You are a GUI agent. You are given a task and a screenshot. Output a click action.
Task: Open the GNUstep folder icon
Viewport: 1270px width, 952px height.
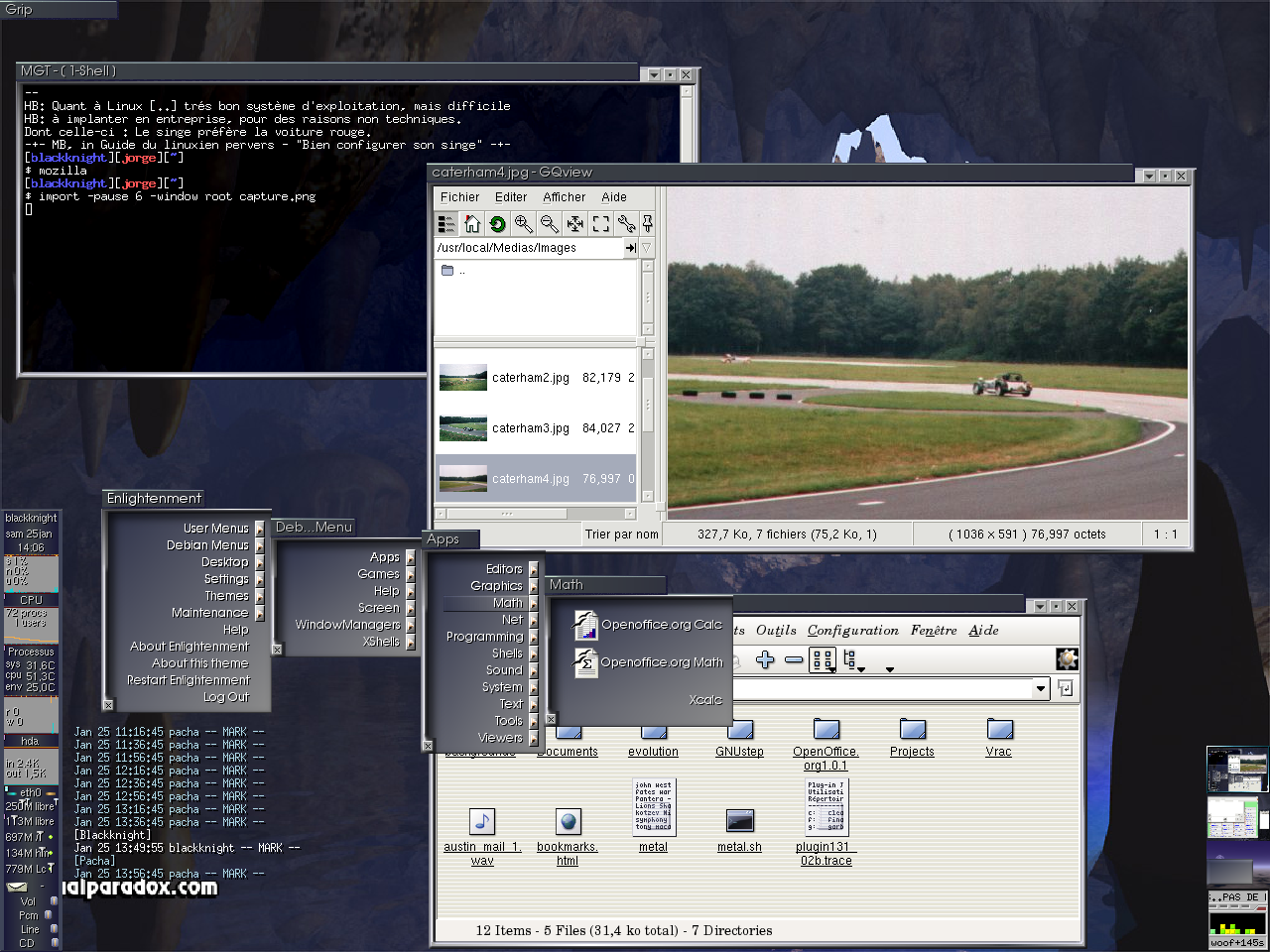point(740,731)
